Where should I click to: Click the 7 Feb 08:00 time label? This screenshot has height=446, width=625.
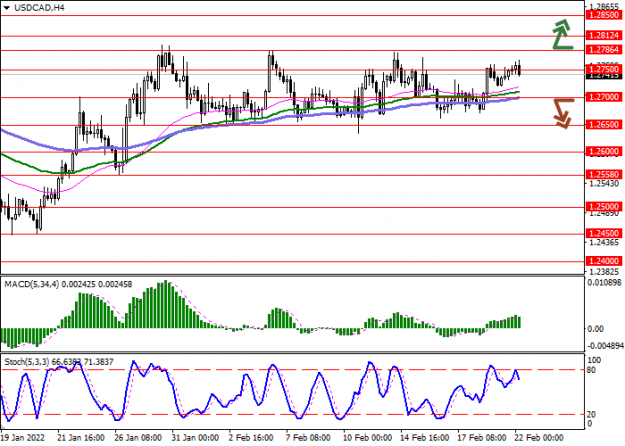(308, 438)
